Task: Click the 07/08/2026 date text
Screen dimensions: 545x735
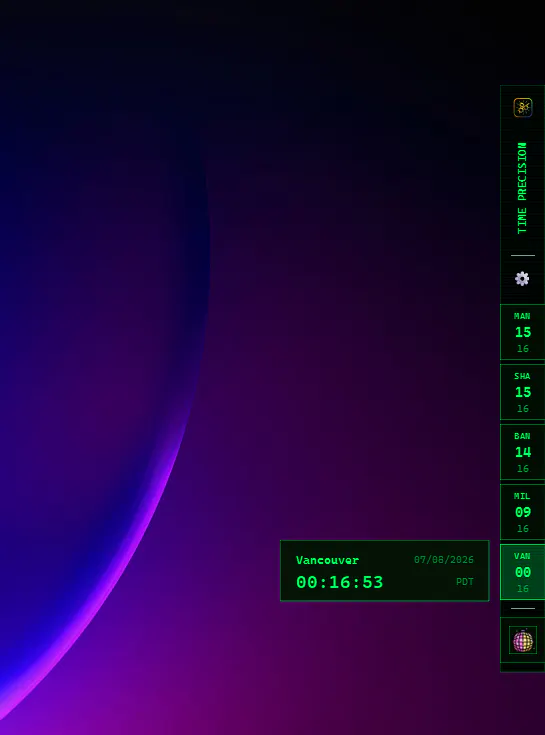Action: click(x=444, y=560)
